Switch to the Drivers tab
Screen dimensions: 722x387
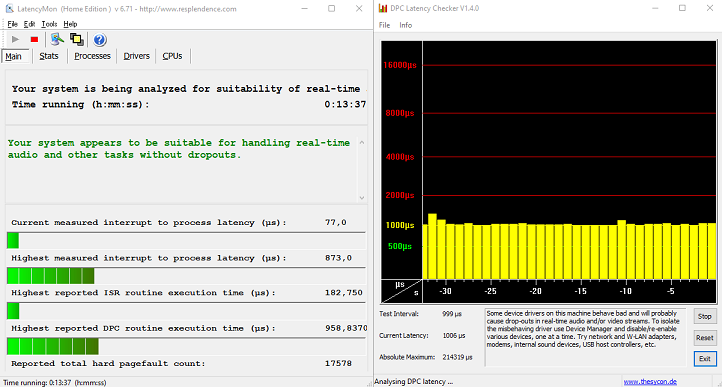(136, 56)
